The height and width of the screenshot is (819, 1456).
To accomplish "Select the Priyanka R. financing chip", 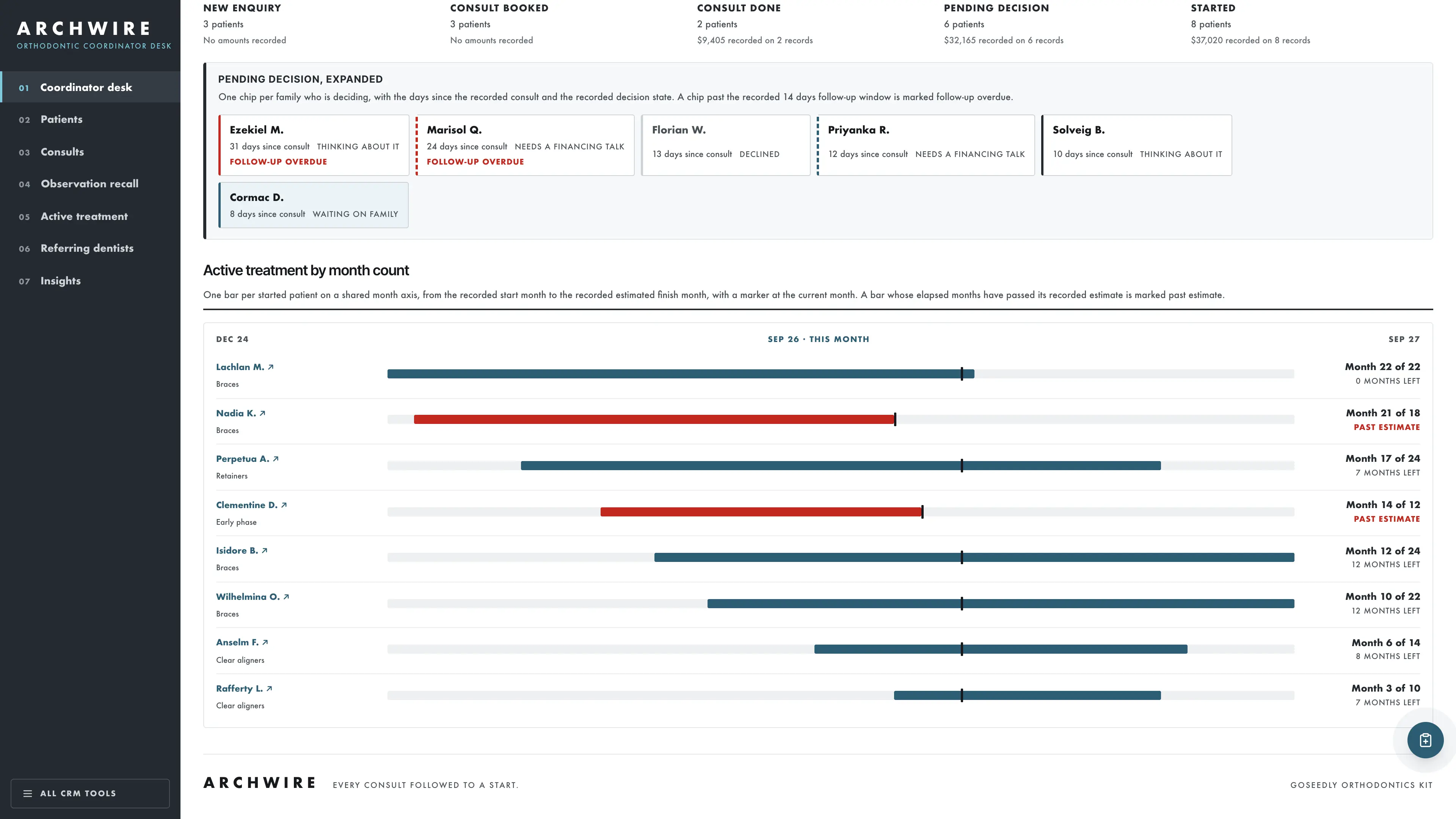I will click(926, 145).
